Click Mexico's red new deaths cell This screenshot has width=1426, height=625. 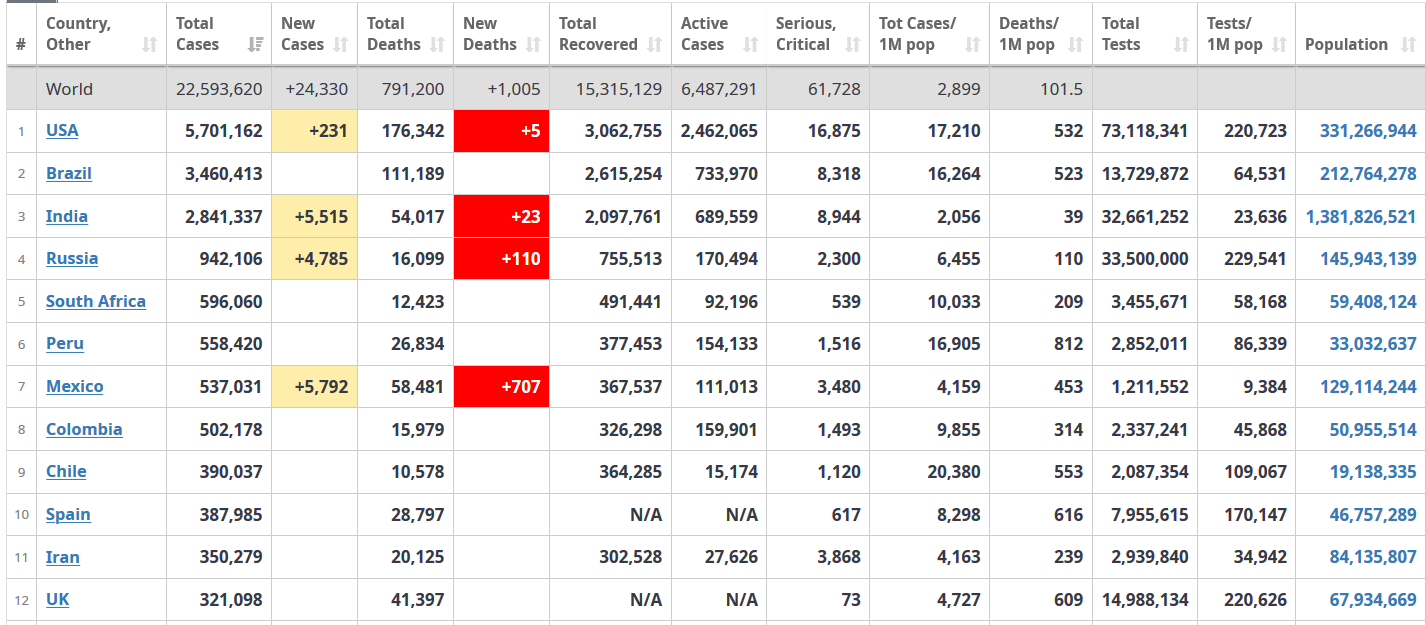tap(501, 386)
